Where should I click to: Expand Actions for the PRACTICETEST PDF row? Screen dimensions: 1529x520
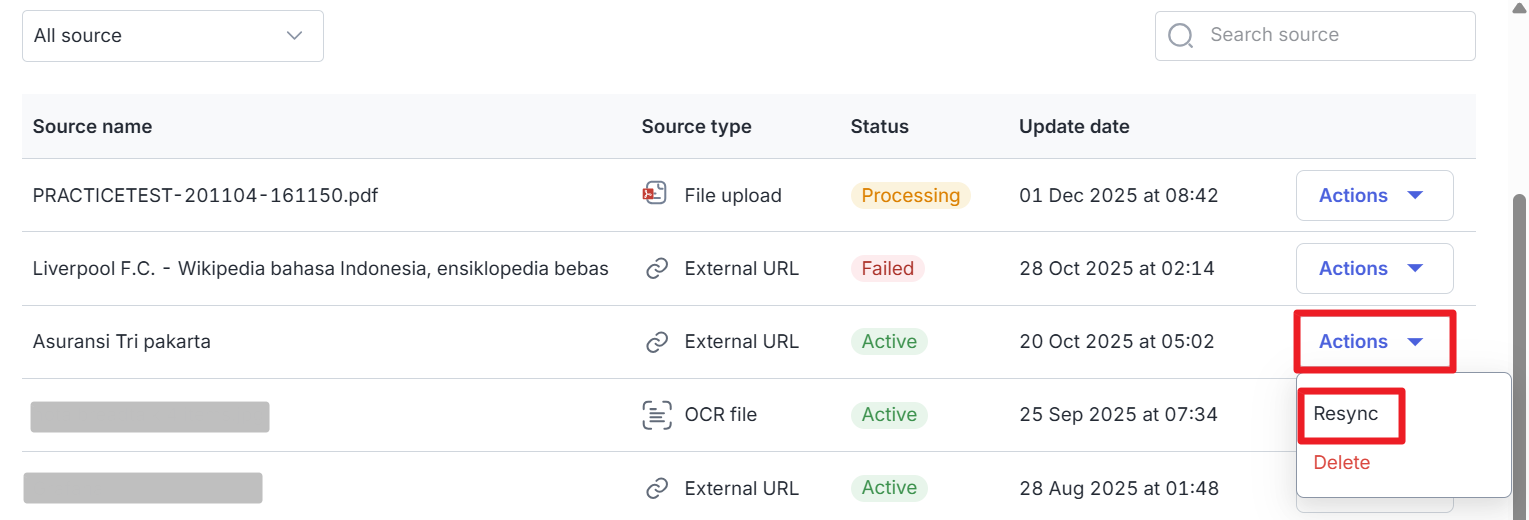click(1374, 196)
